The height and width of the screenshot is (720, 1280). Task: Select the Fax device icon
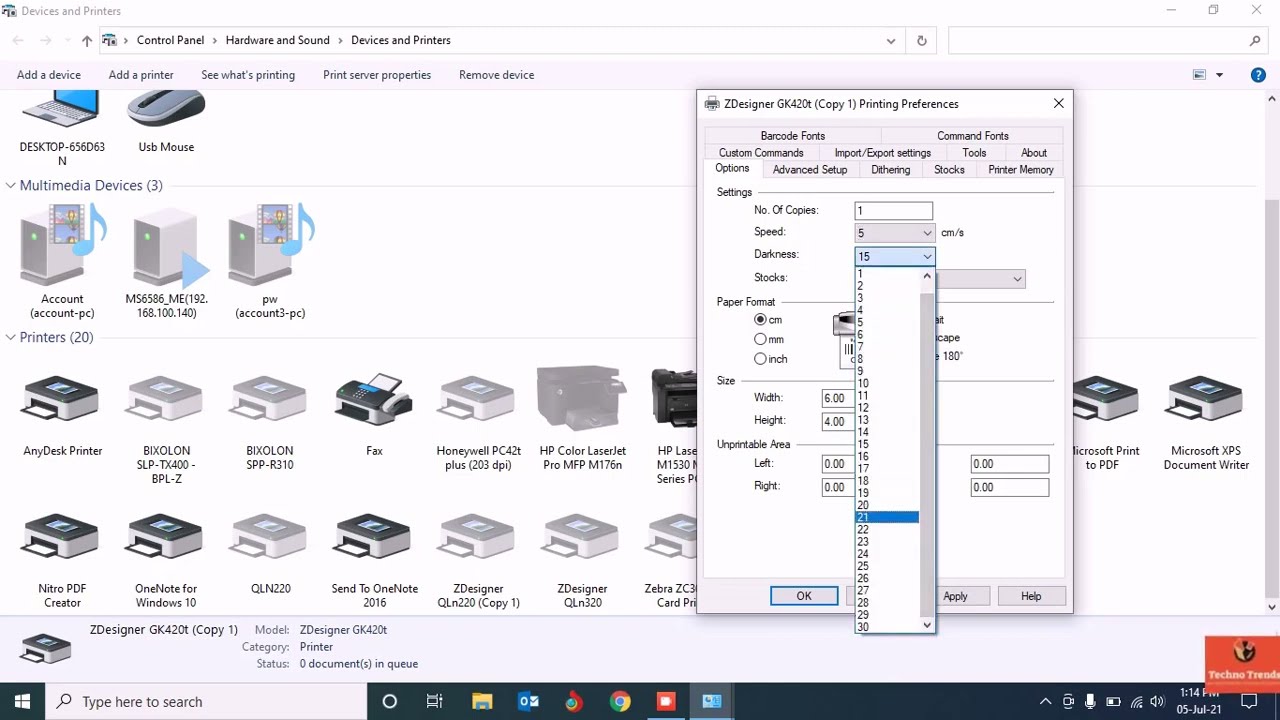pos(374,400)
